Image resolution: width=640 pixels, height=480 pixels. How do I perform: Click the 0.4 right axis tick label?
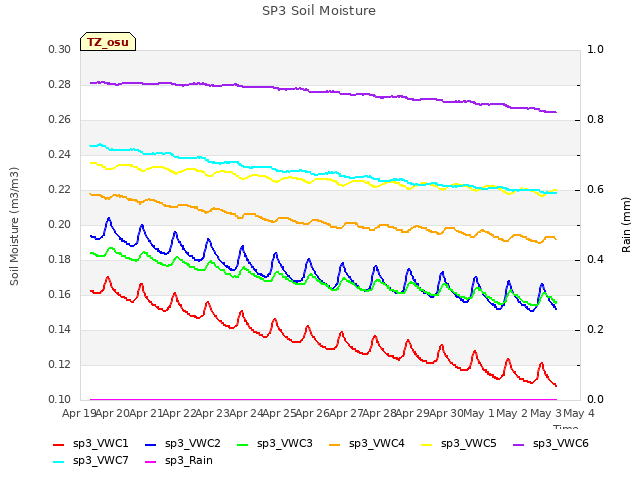(595, 260)
